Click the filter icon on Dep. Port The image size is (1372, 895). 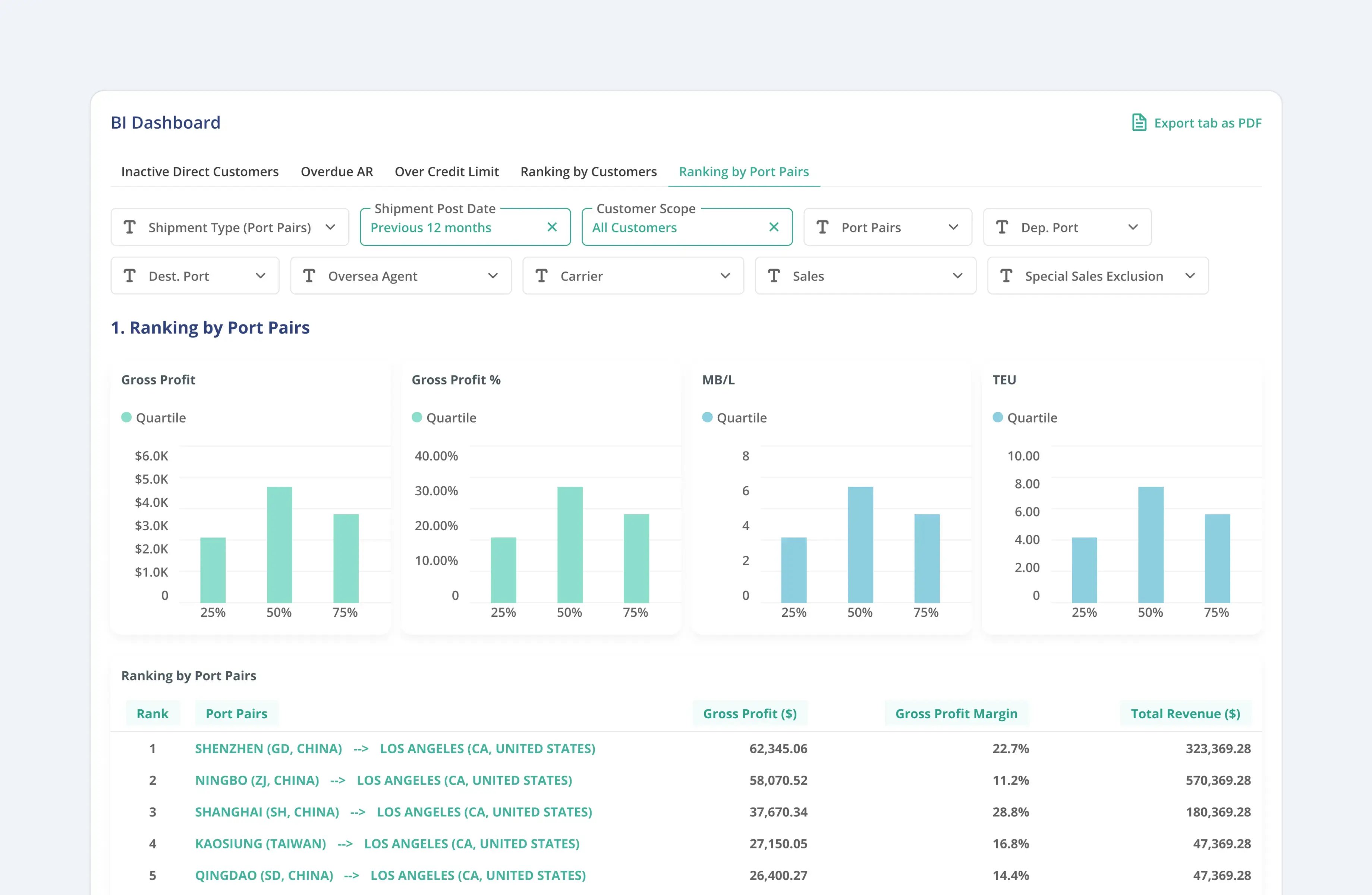tap(1003, 227)
